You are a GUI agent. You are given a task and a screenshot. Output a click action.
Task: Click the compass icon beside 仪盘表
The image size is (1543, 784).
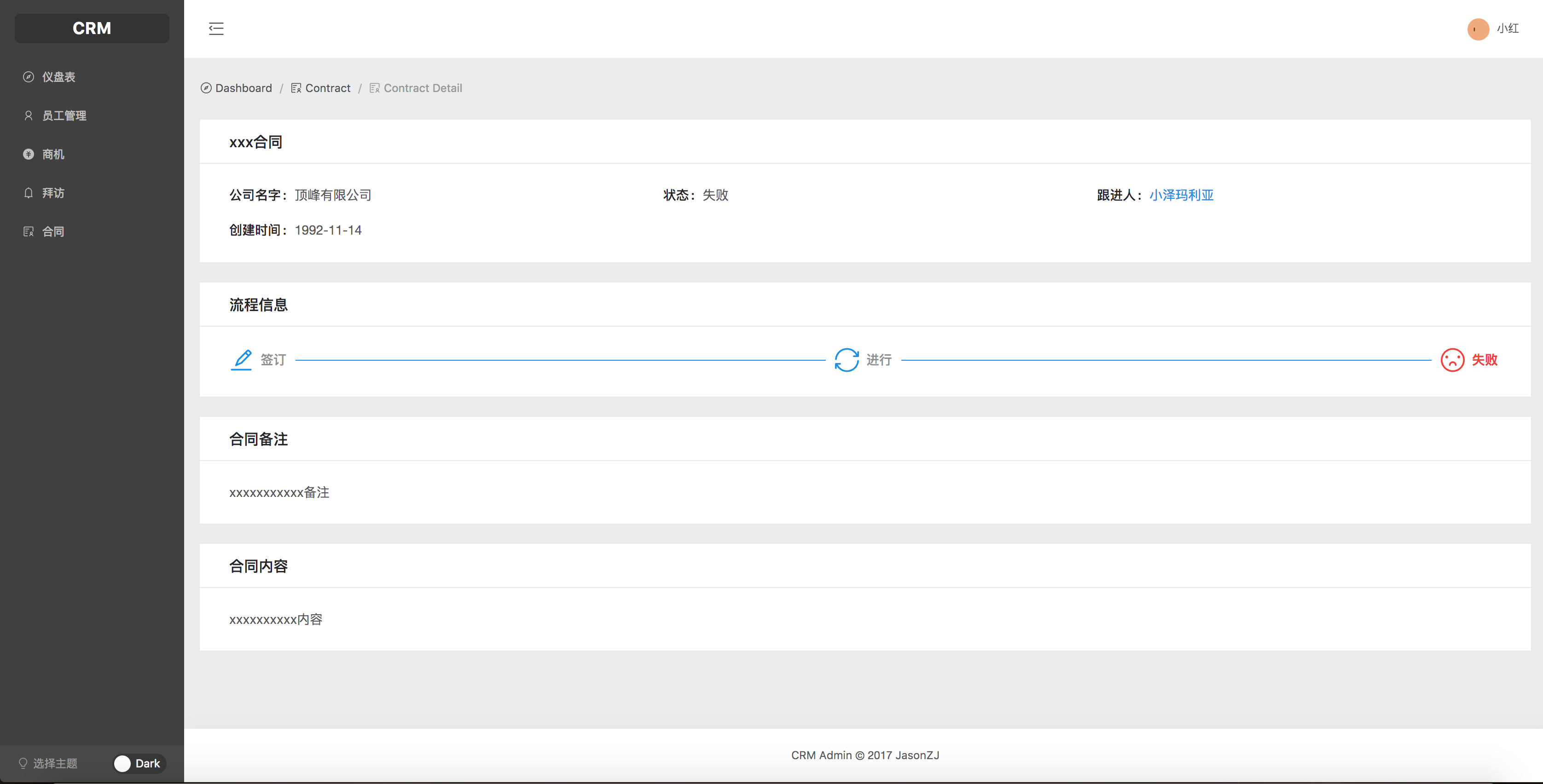28,76
